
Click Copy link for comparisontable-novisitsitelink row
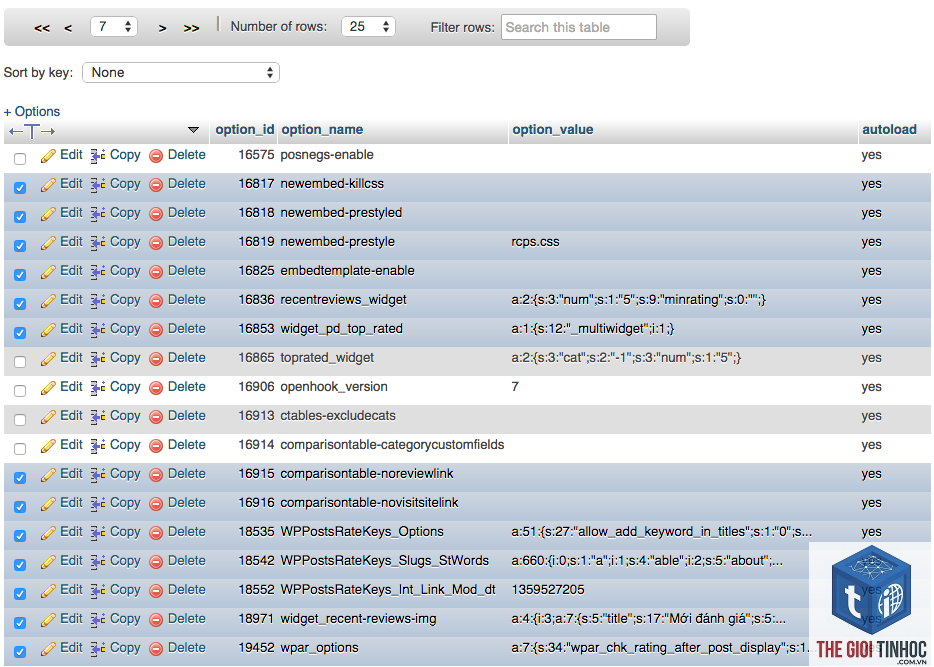tap(125, 503)
